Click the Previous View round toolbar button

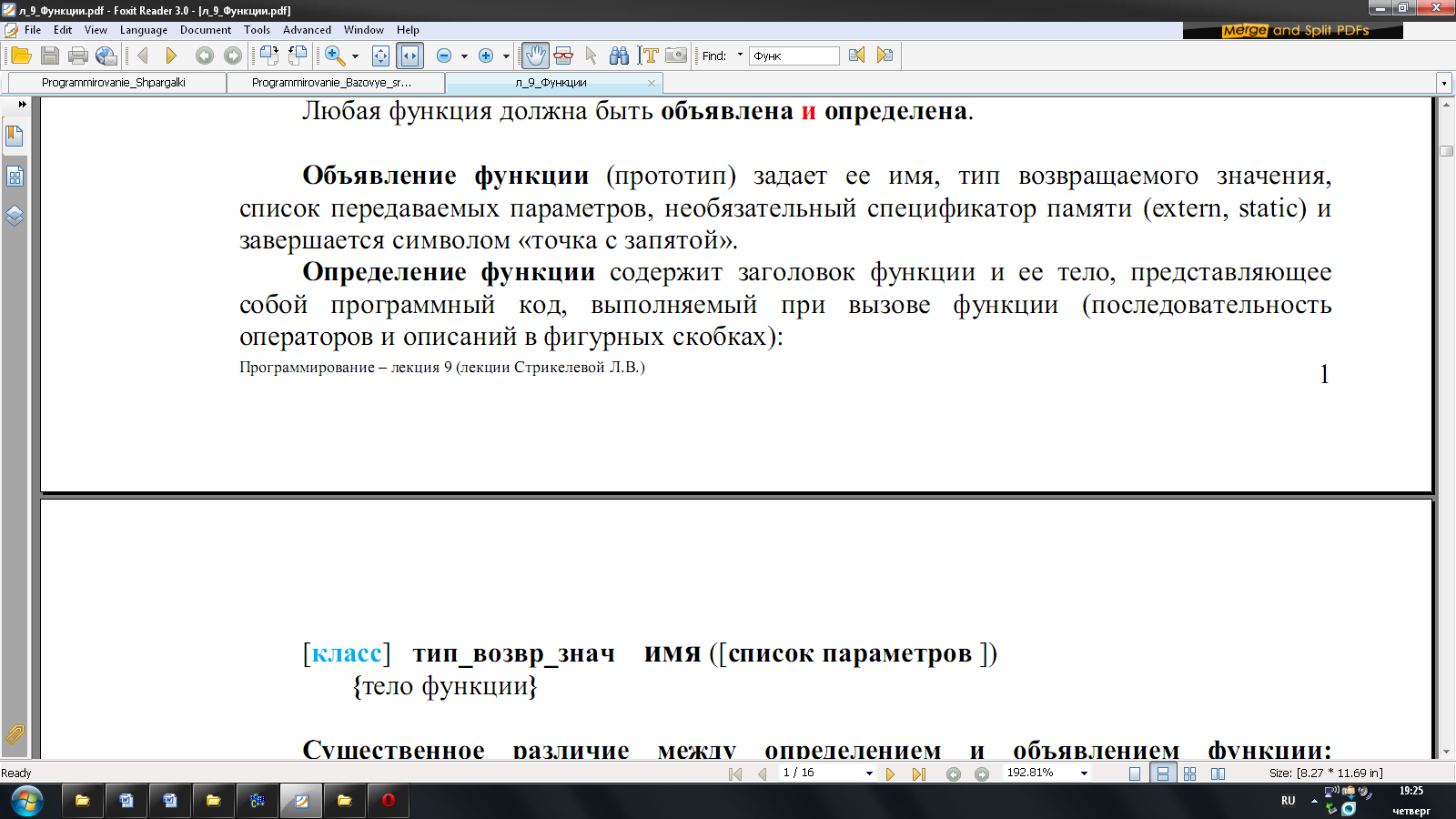(x=205, y=56)
